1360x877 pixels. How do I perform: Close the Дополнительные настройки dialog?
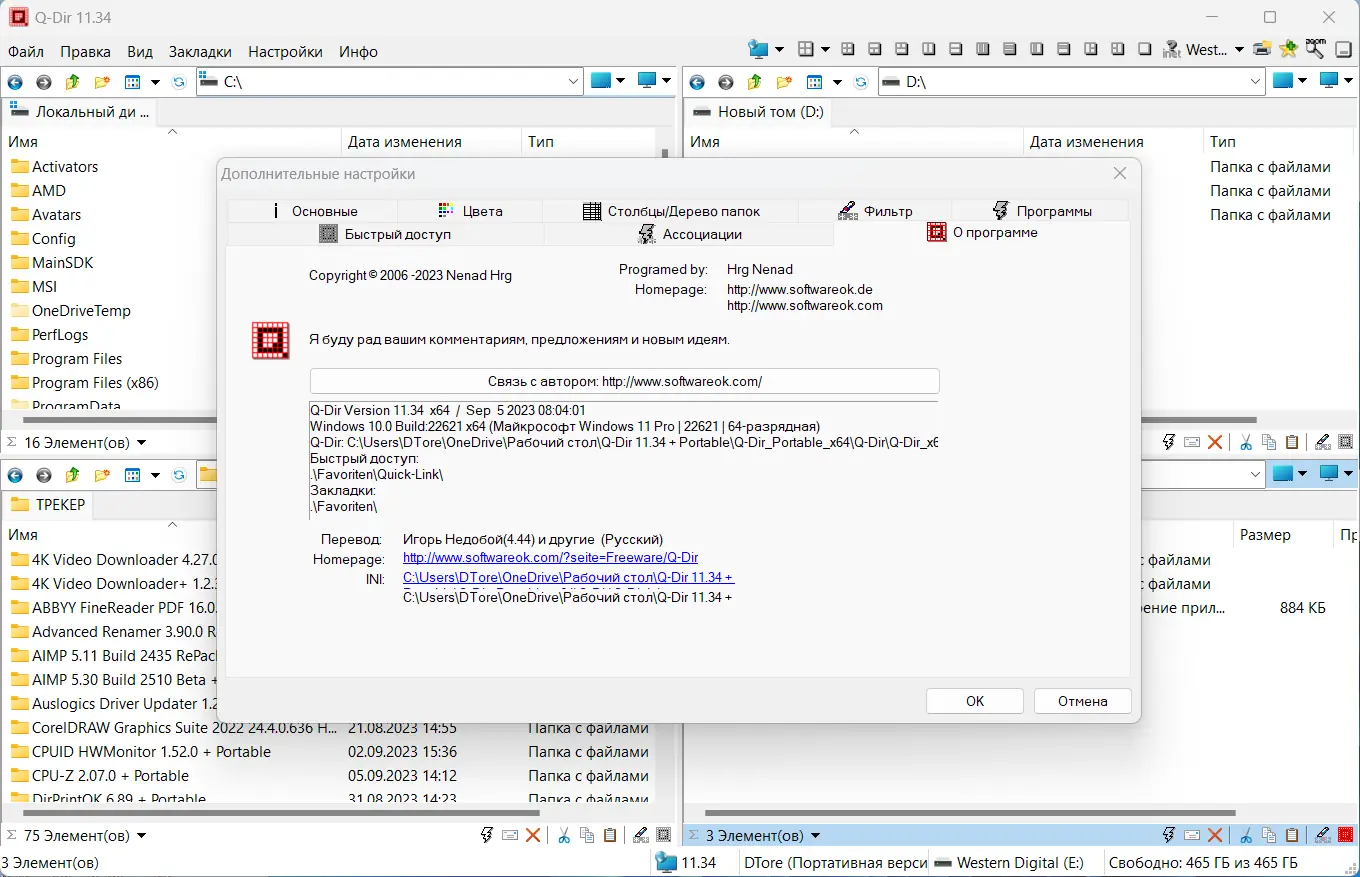[1120, 173]
